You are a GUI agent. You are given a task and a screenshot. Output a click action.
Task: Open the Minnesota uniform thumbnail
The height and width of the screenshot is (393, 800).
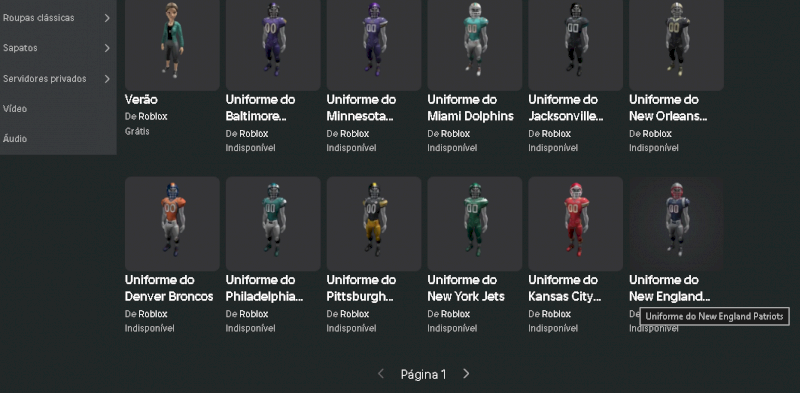[x=374, y=45]
